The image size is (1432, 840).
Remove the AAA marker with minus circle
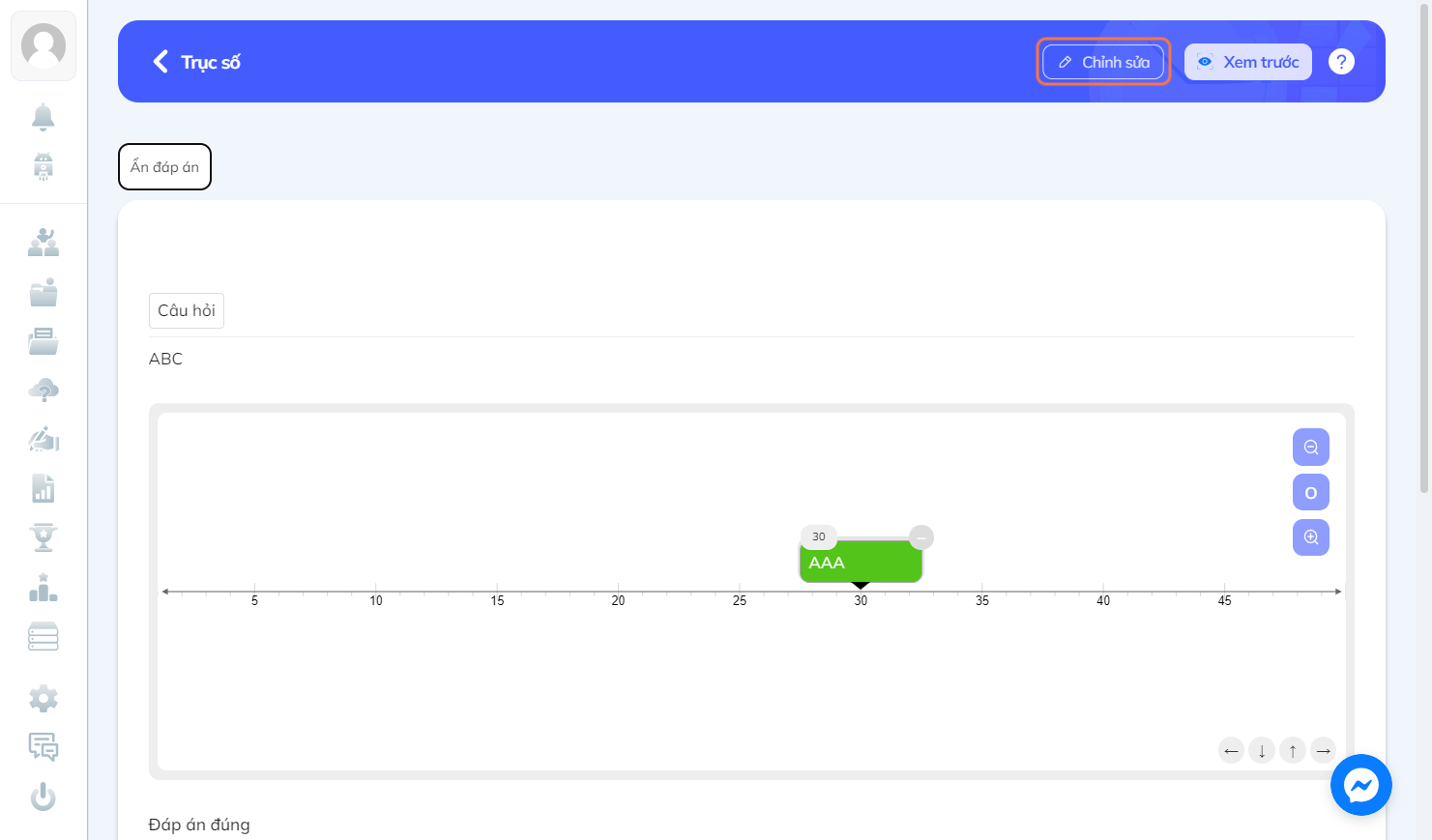tap(921, 537)
